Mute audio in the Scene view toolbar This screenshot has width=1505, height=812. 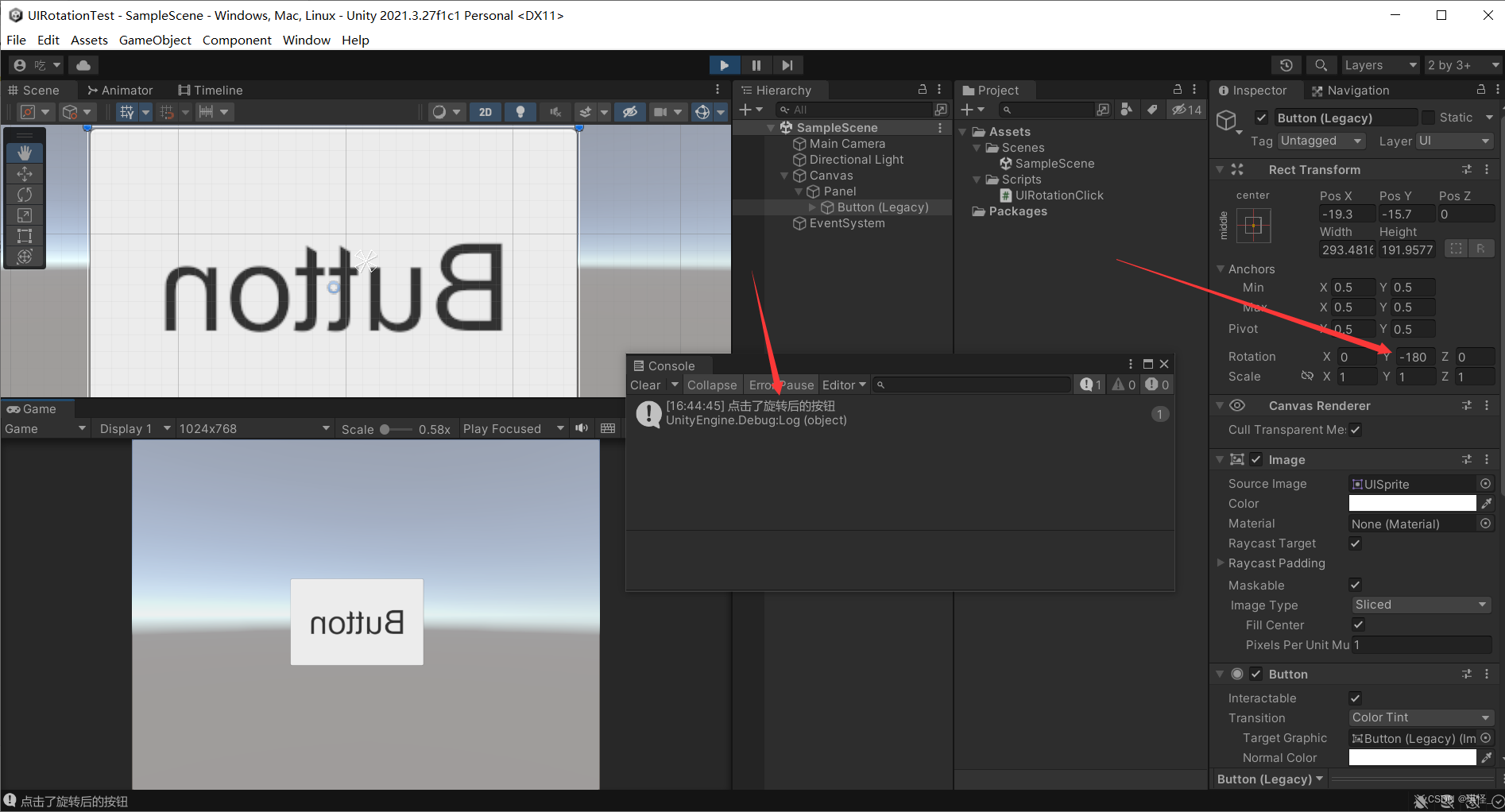pyautogui.click(x=555, y=111)
